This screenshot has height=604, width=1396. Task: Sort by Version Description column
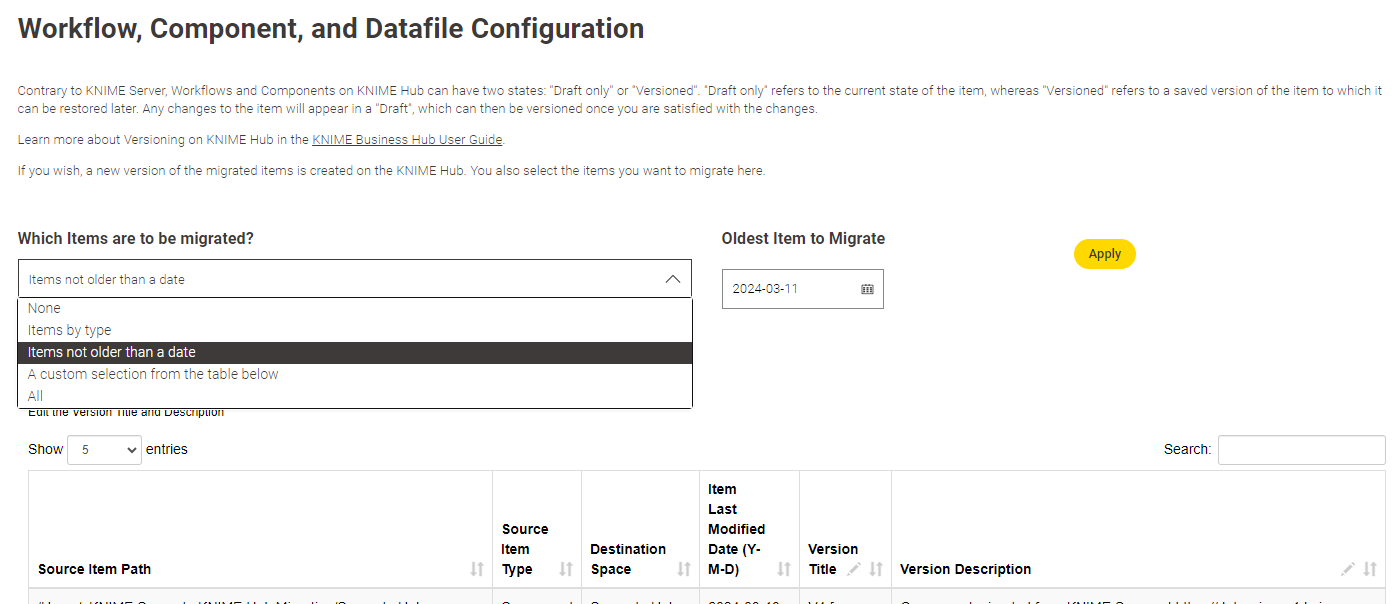click(1370, 569)
